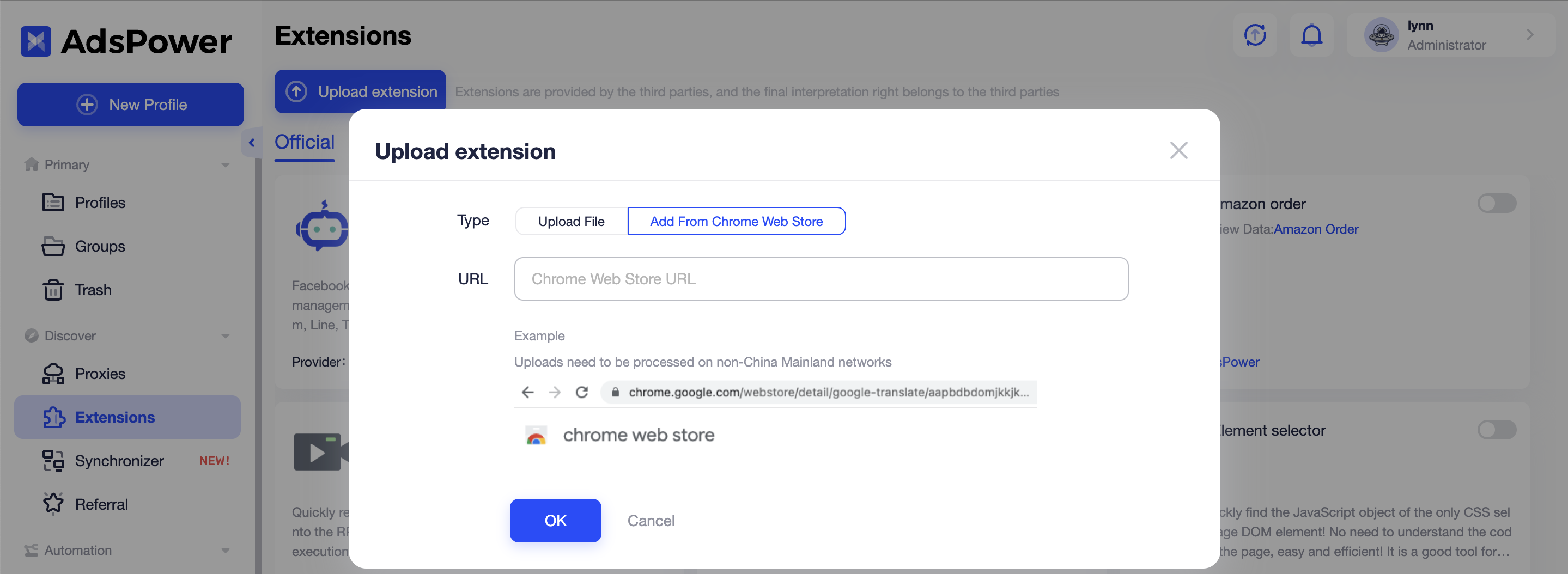The image size is (1568, 574).
Task: Select Add From Chrome Web Store option
Action: (736, 222)
